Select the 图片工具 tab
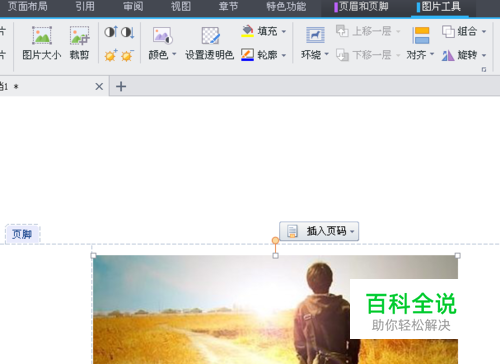500x364 pixels. (x=439, y=7)
